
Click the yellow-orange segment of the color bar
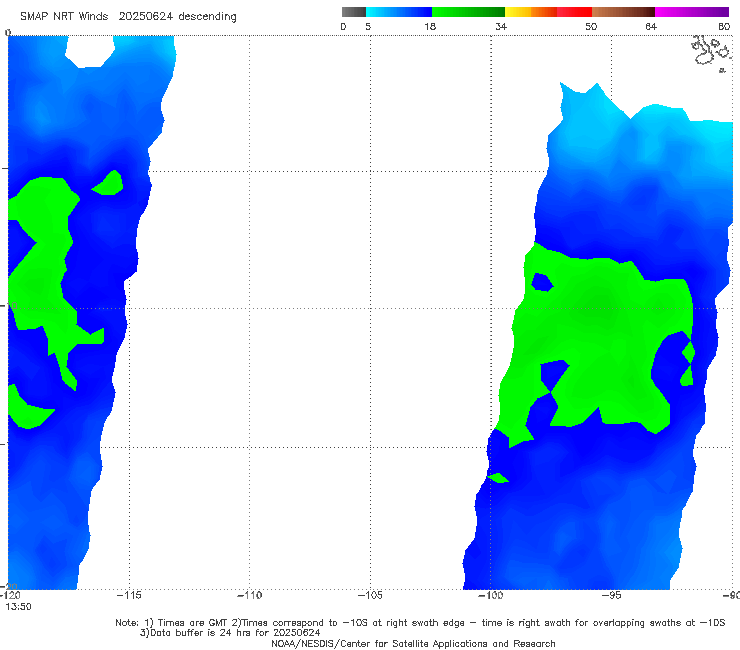531,12
